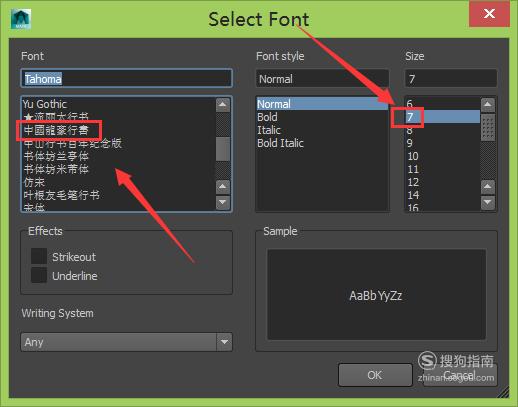Select Yu Gothic in font list
518x407 pixels.
coord(118,104)
